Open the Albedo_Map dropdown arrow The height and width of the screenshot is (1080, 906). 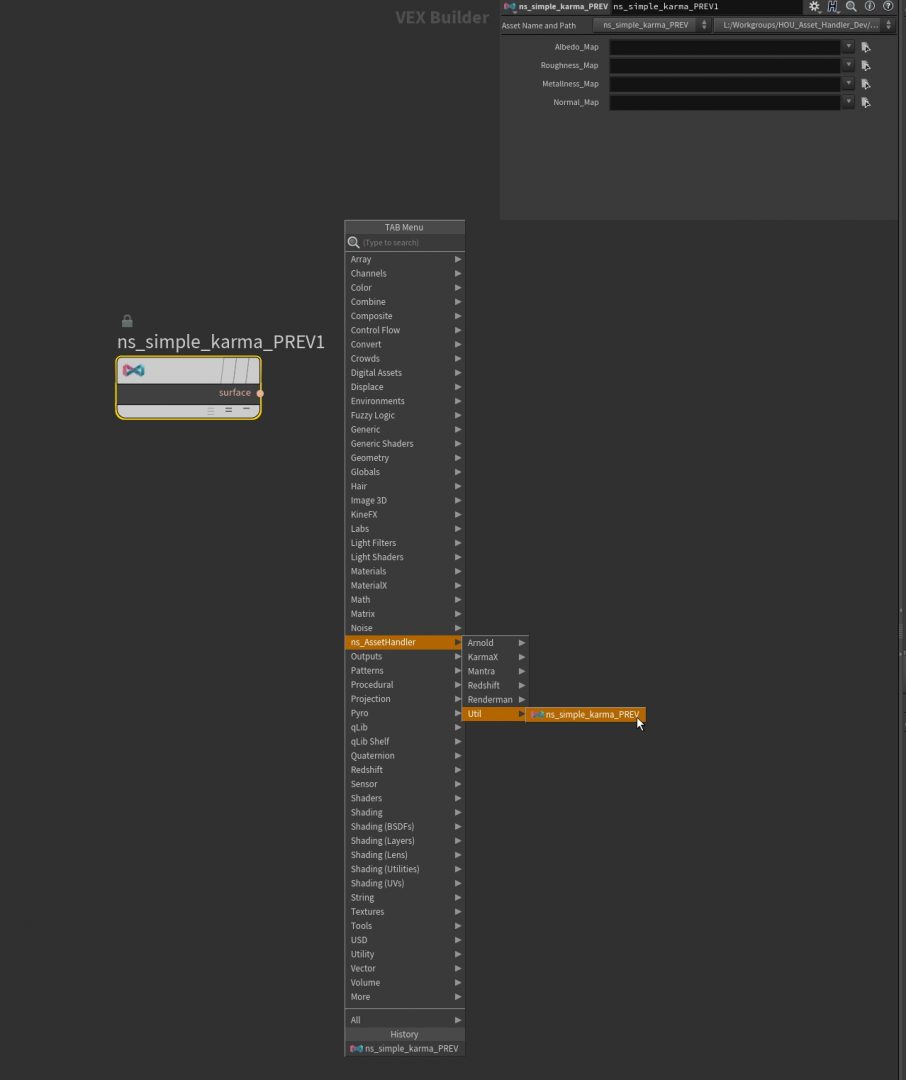click(848, 47)
